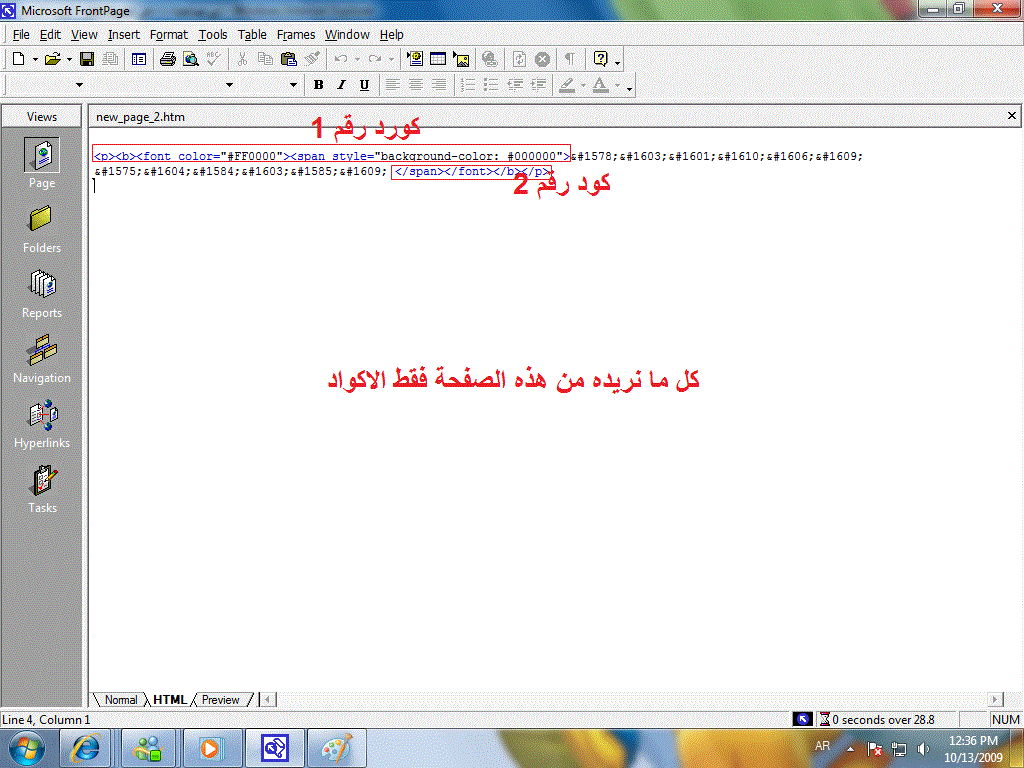Switch to the Preview tab

(x=220, y=700)
